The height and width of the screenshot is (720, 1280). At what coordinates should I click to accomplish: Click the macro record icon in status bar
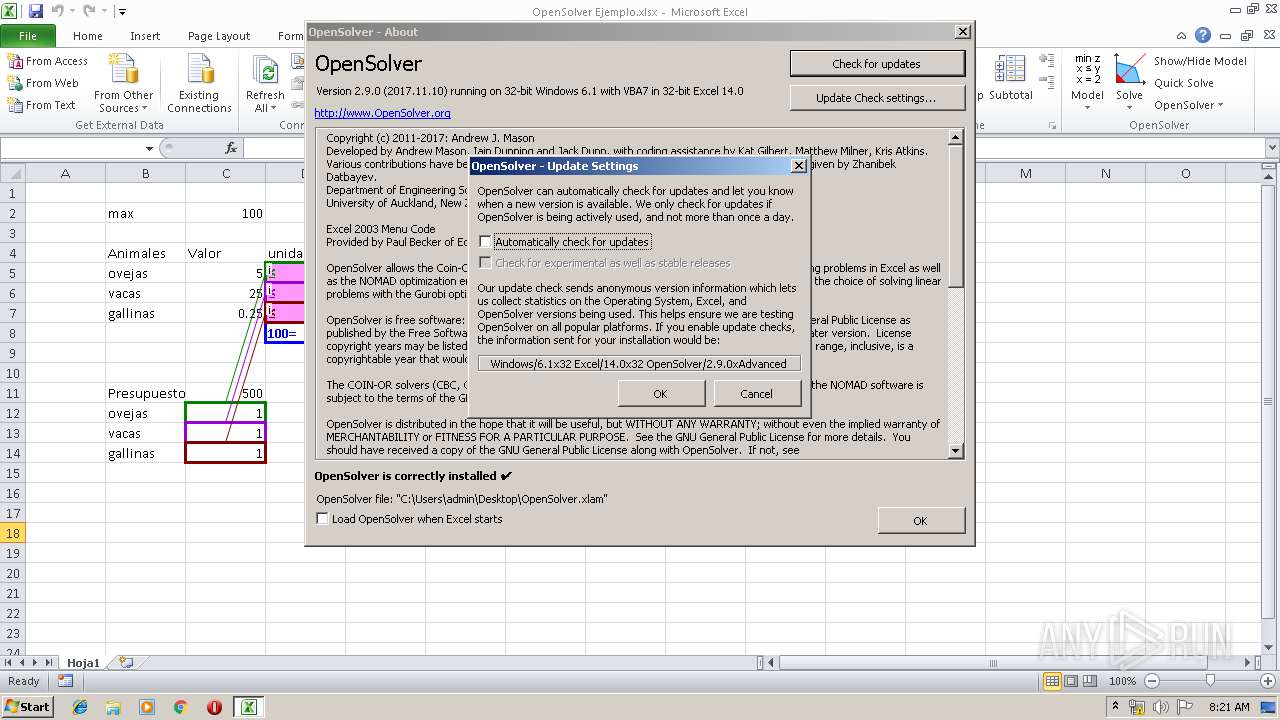pyautogui.click(x=65, y=681)
